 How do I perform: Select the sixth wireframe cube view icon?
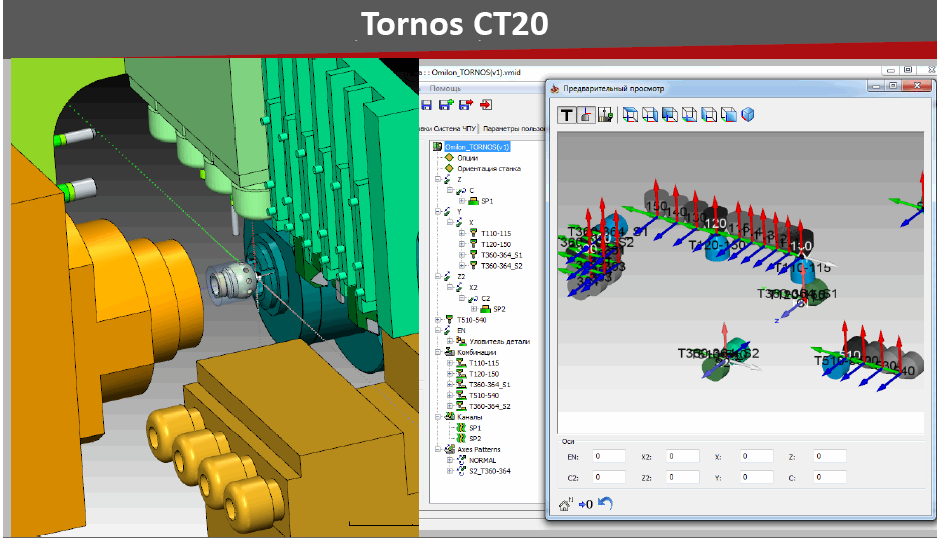click(728, 115)
